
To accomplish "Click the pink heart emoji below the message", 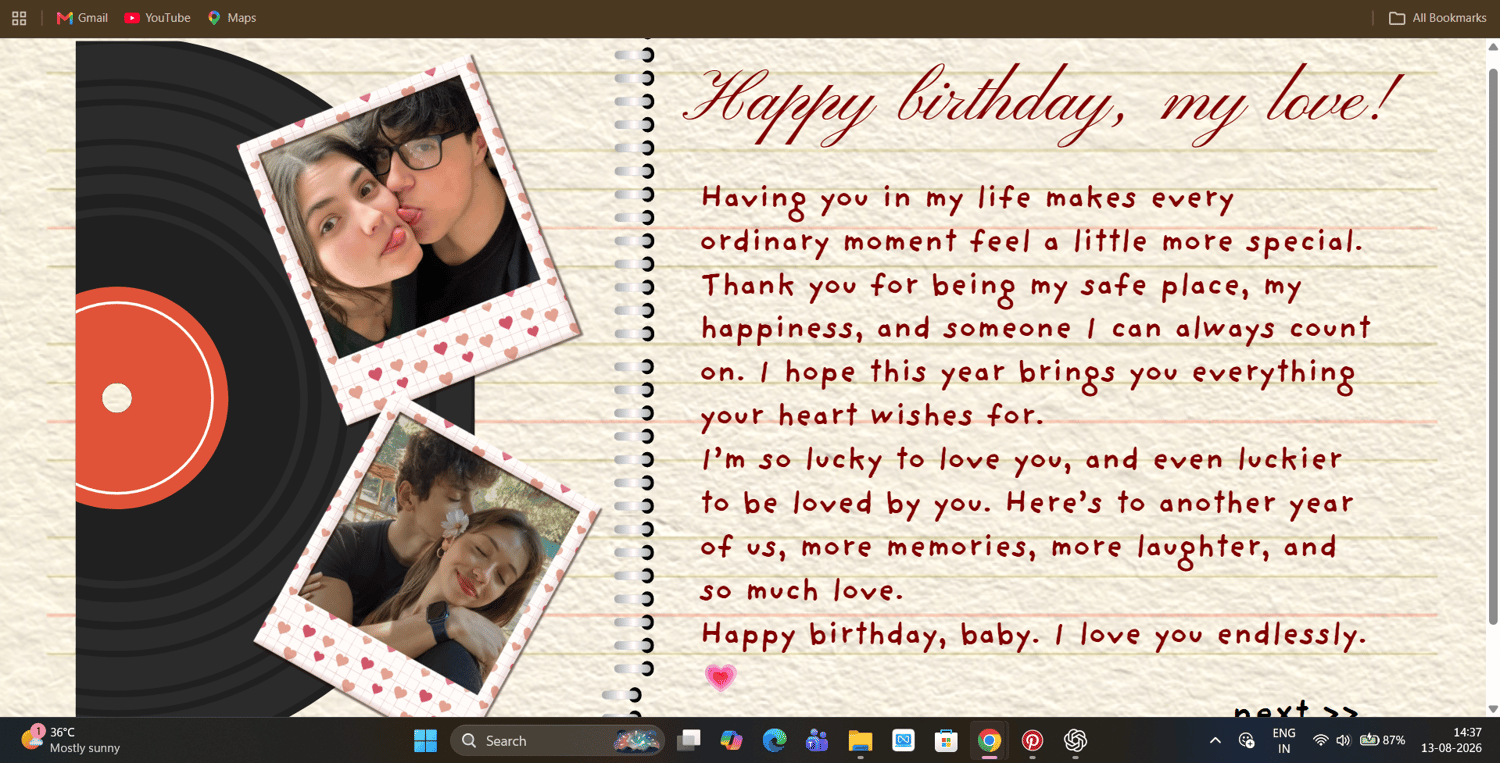I will click(720, 677).
